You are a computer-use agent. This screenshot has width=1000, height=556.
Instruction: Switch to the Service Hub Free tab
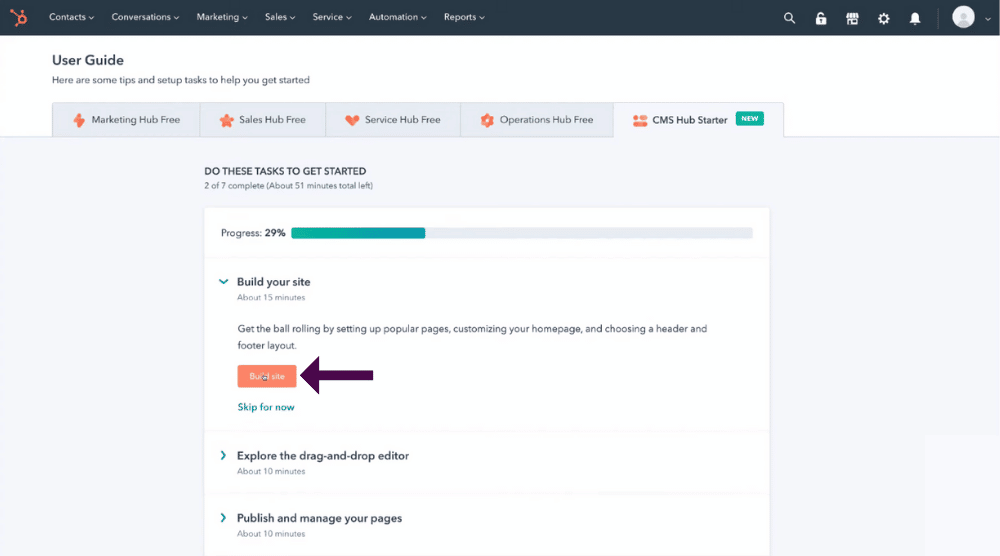click(393, 120)
